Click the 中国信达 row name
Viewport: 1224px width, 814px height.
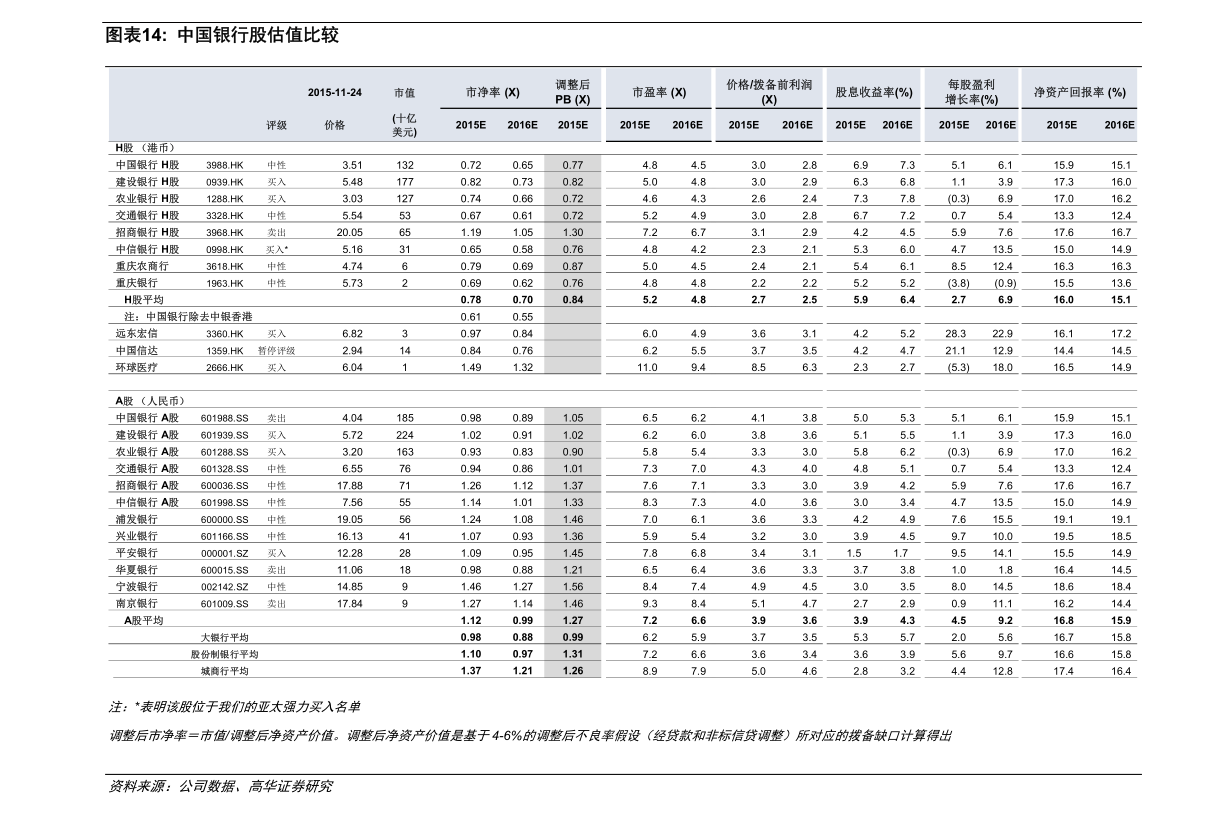pyautogui.click(x=136, y=351)
